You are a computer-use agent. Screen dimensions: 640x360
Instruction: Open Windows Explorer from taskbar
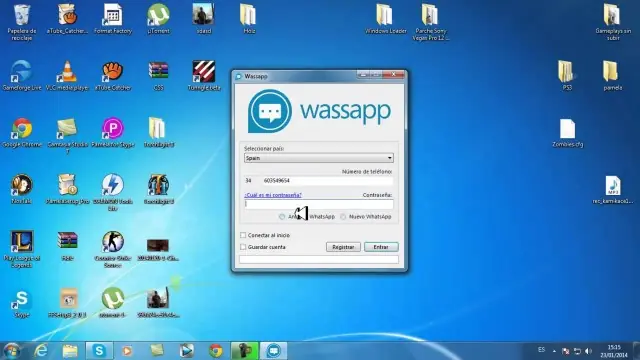pyautogui.click(x=70, y=351)
